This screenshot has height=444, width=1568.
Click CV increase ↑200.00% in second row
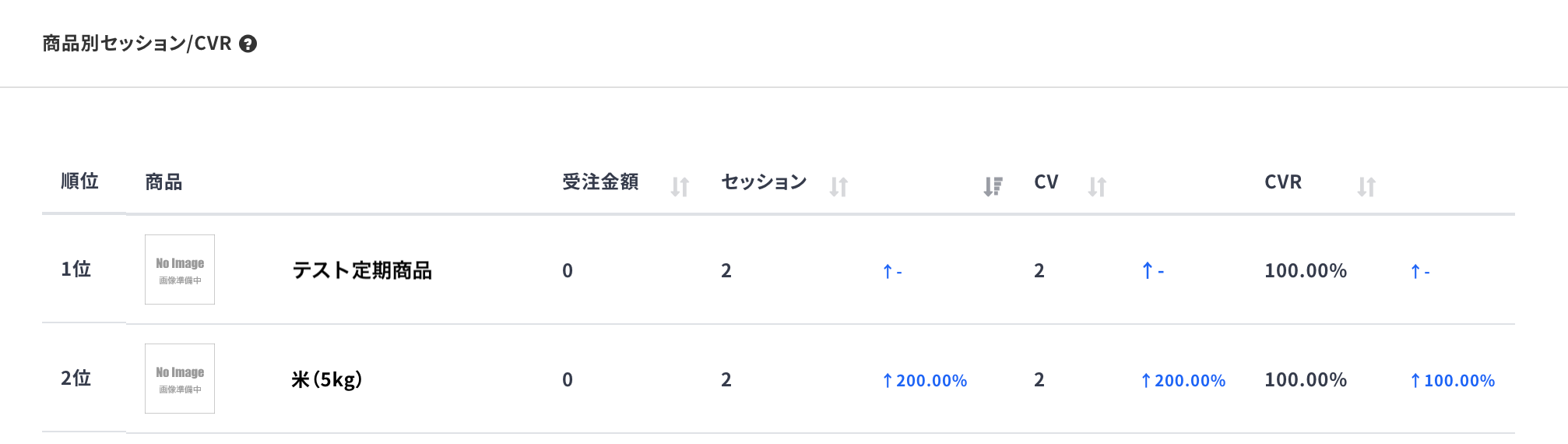click(x=1183, y=381)
